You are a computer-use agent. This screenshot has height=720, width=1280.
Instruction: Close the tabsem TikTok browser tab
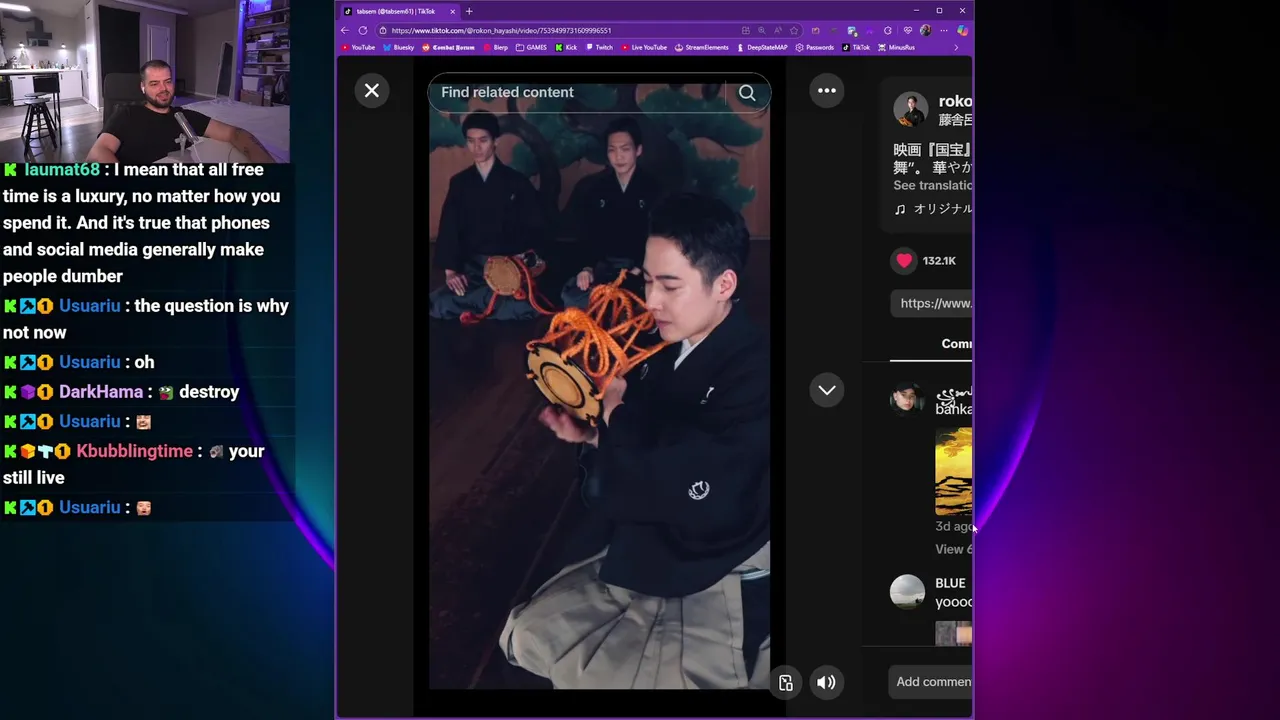point(452,11)
